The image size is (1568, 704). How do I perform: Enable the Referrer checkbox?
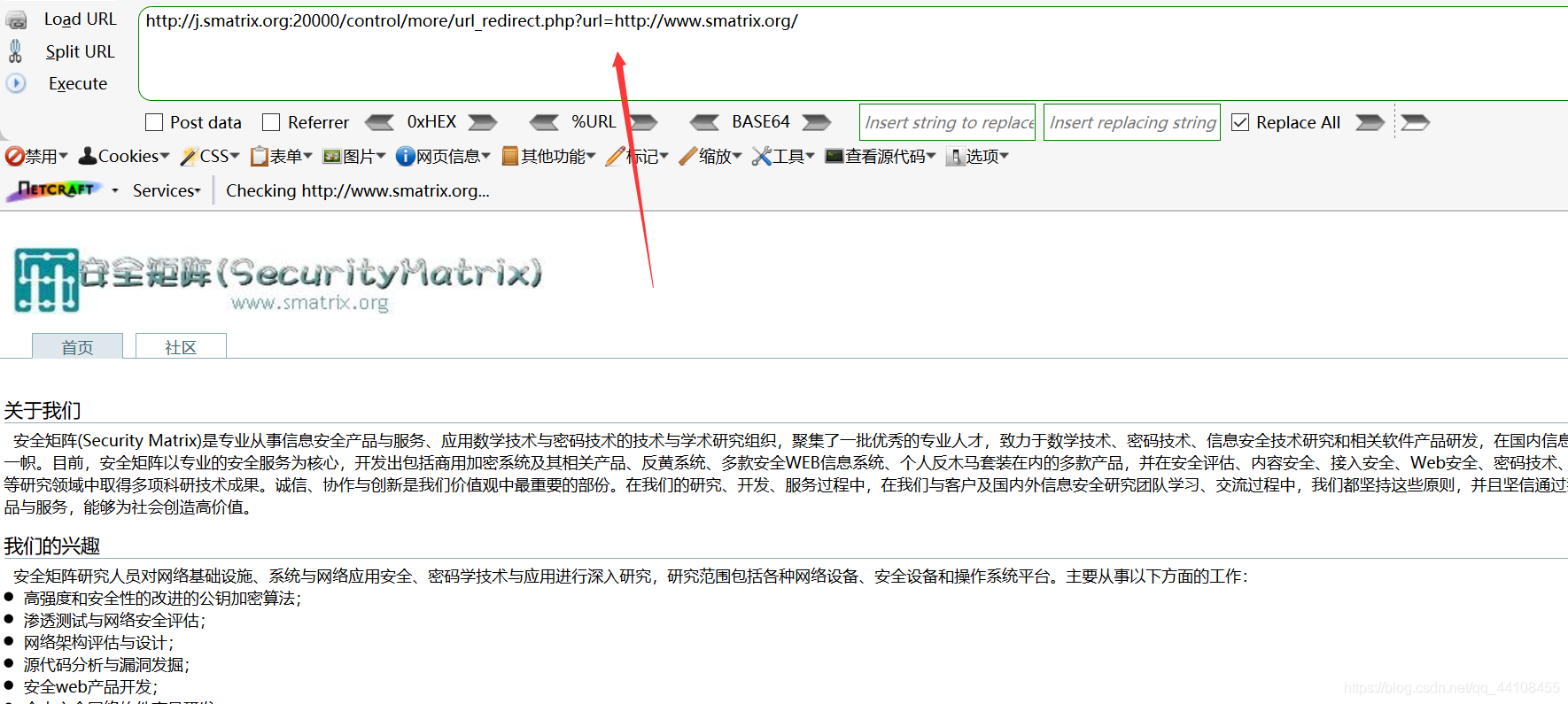coord(271,122)
